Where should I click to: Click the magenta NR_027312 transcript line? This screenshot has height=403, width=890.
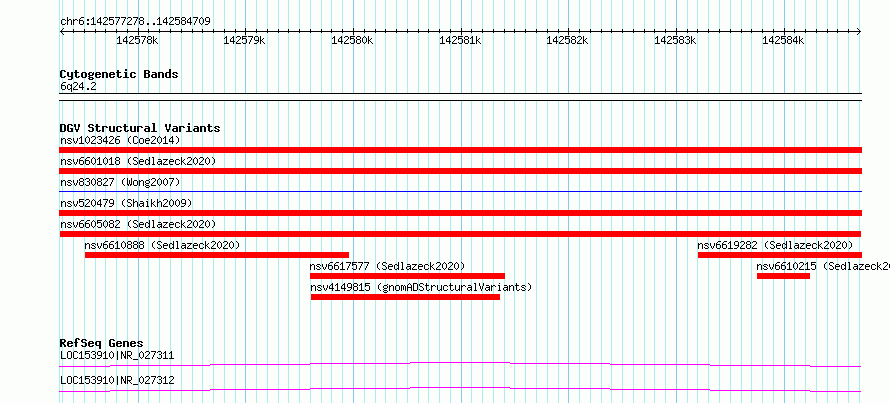point(460,389)
